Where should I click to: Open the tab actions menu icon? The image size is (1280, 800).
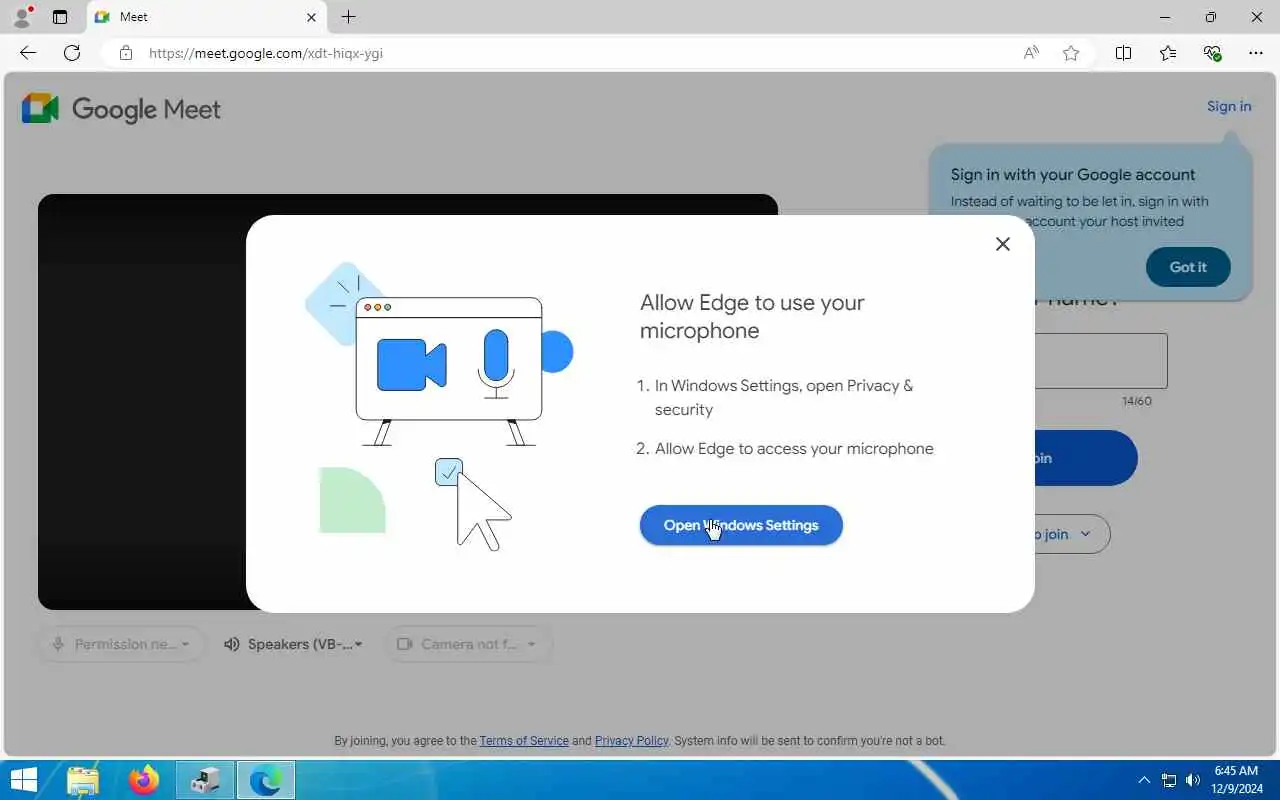[x=60, y=17]
